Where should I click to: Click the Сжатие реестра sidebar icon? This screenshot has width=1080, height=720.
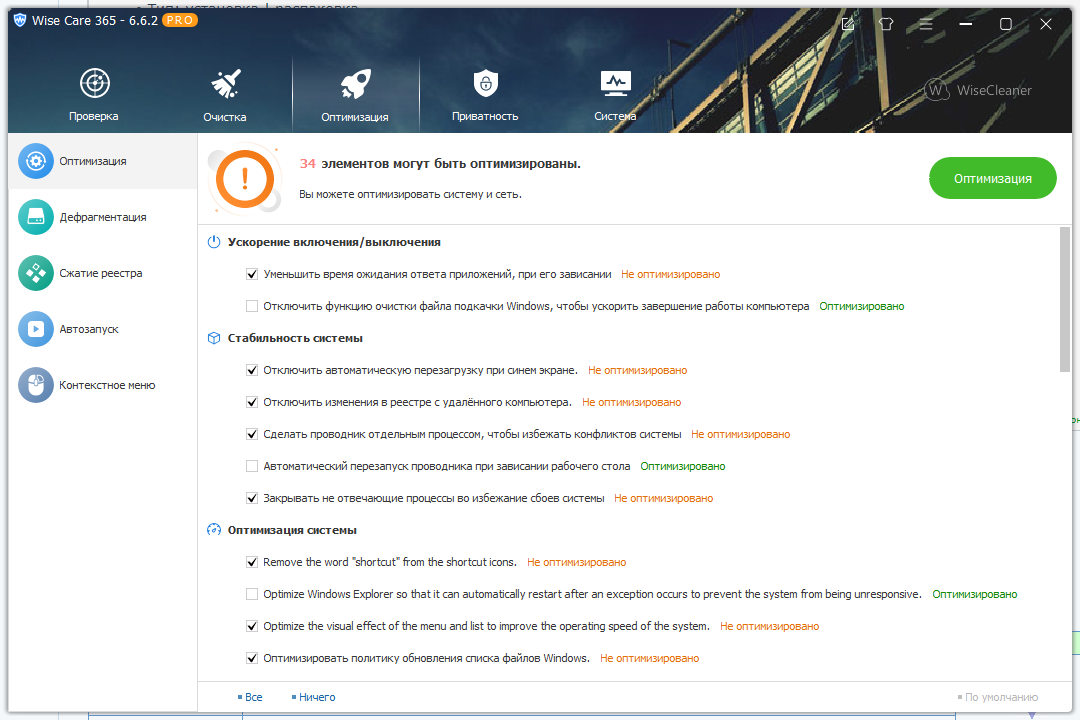pos(36,273)
